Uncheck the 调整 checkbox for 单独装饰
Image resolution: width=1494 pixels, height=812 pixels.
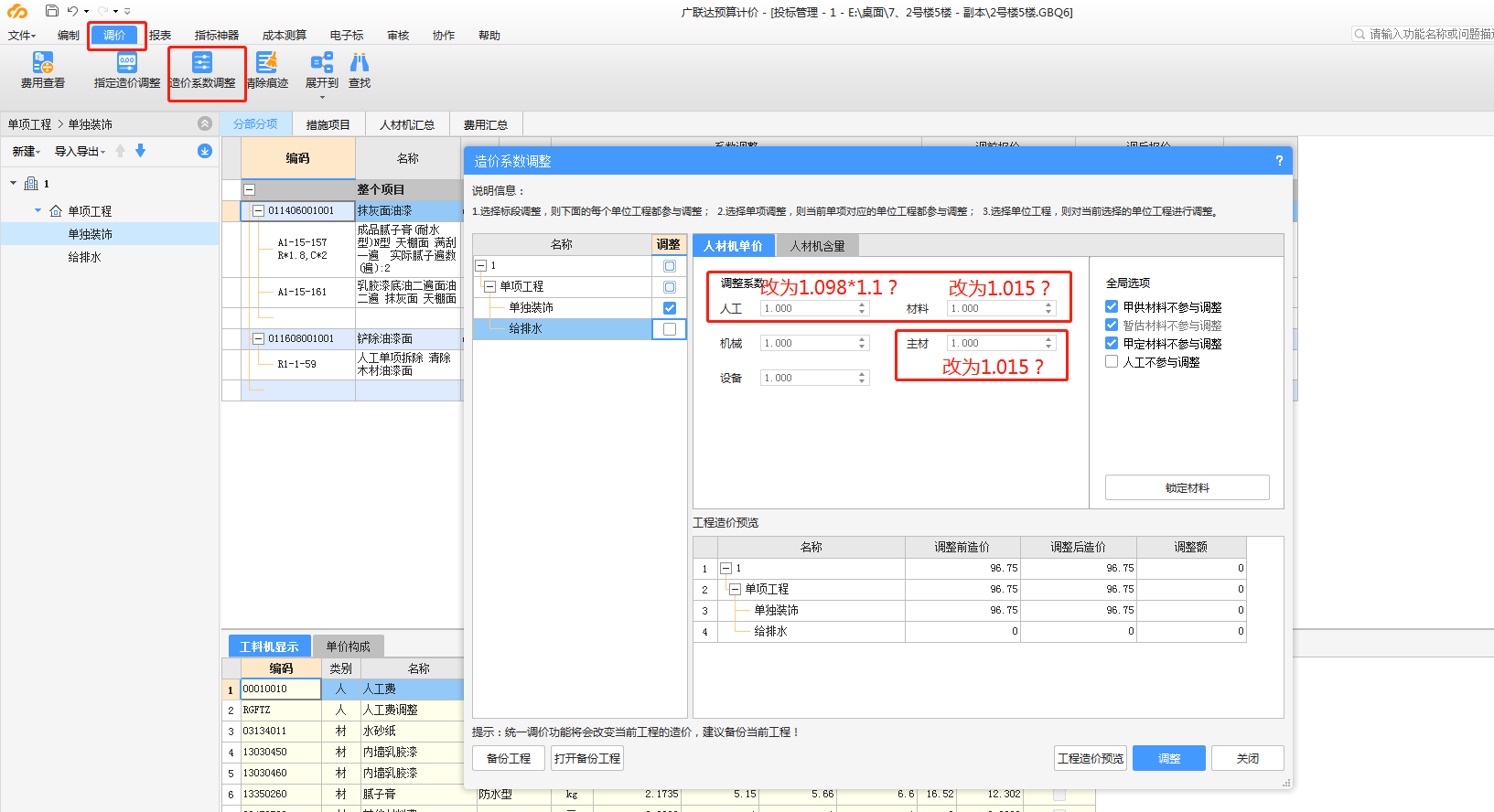point(670,308)
